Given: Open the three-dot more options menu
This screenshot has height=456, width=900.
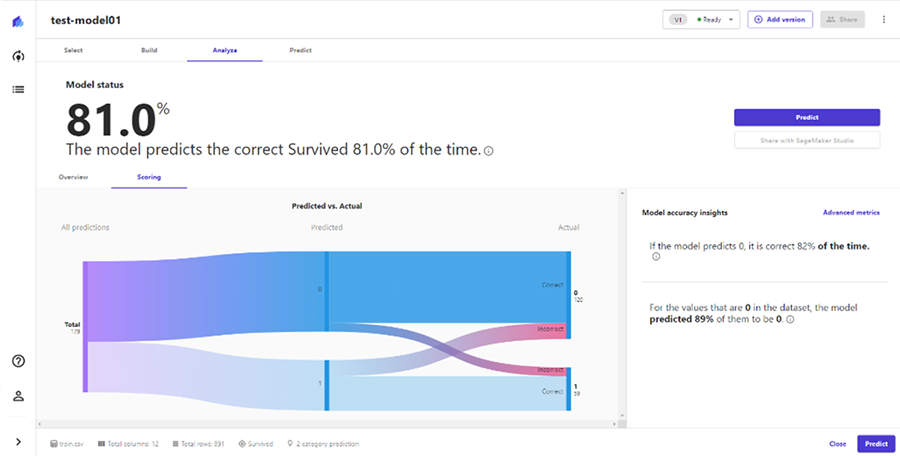Looking at the screenshot, I should [x=883, y=20].
